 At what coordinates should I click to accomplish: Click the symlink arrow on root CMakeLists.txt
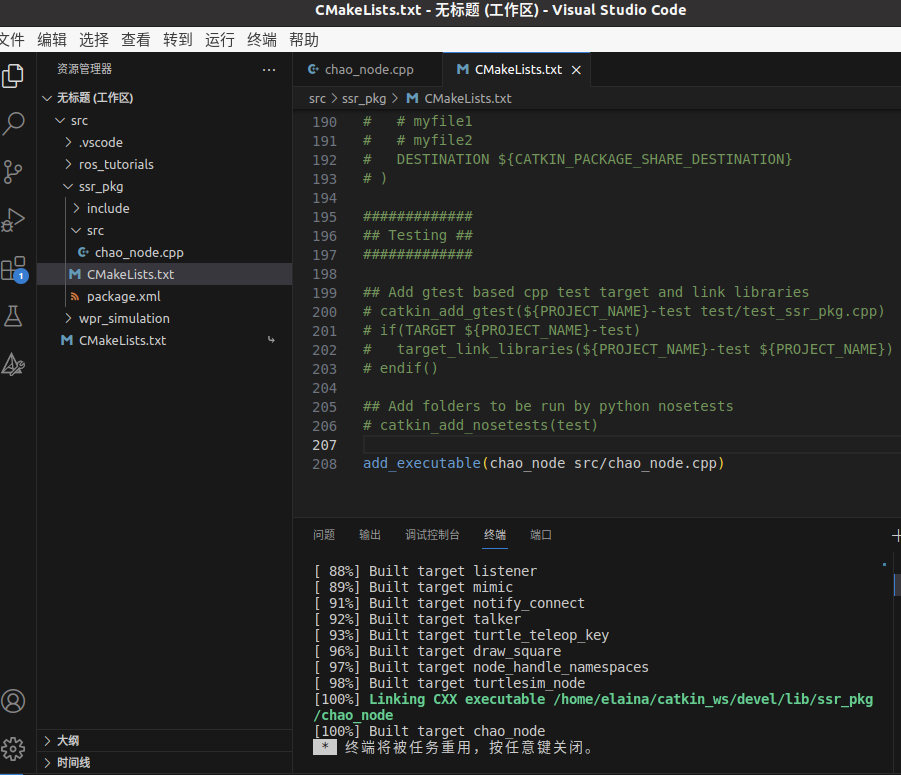tap(271, 340)
